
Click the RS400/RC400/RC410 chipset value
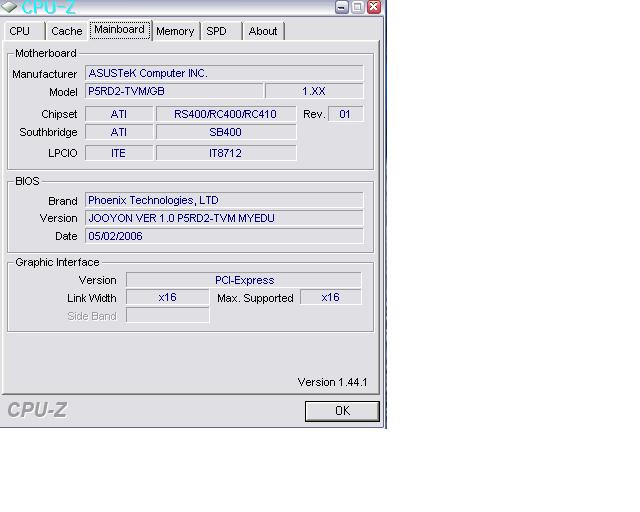click(x=226, y=114)
